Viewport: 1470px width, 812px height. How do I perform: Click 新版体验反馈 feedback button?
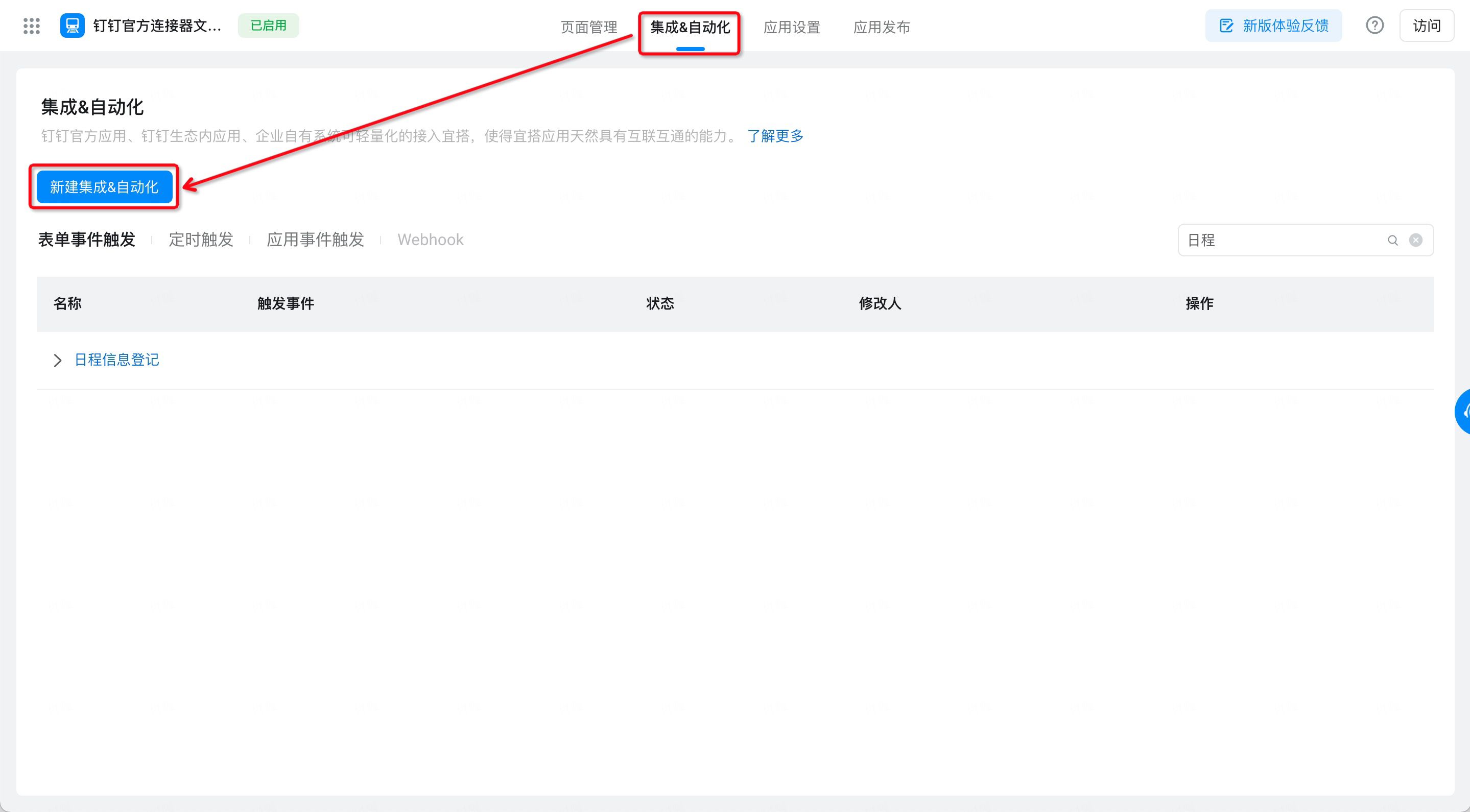1273,26
